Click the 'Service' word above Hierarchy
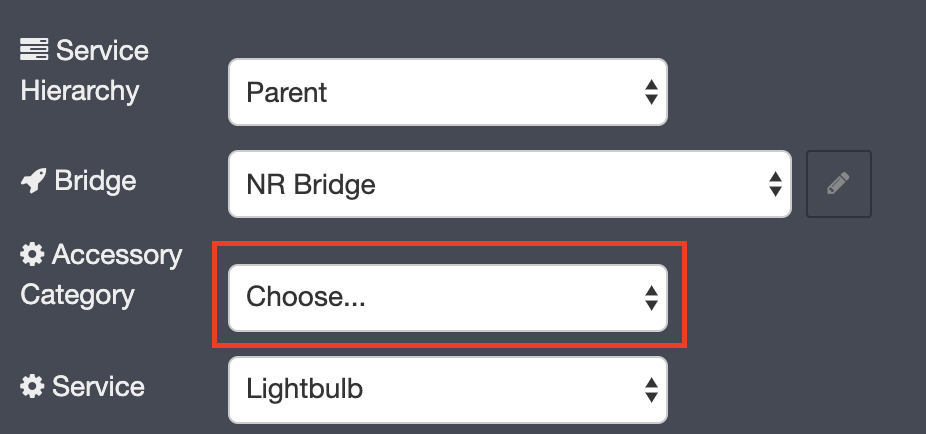926x434 pixels. click(x=102, y=51)
